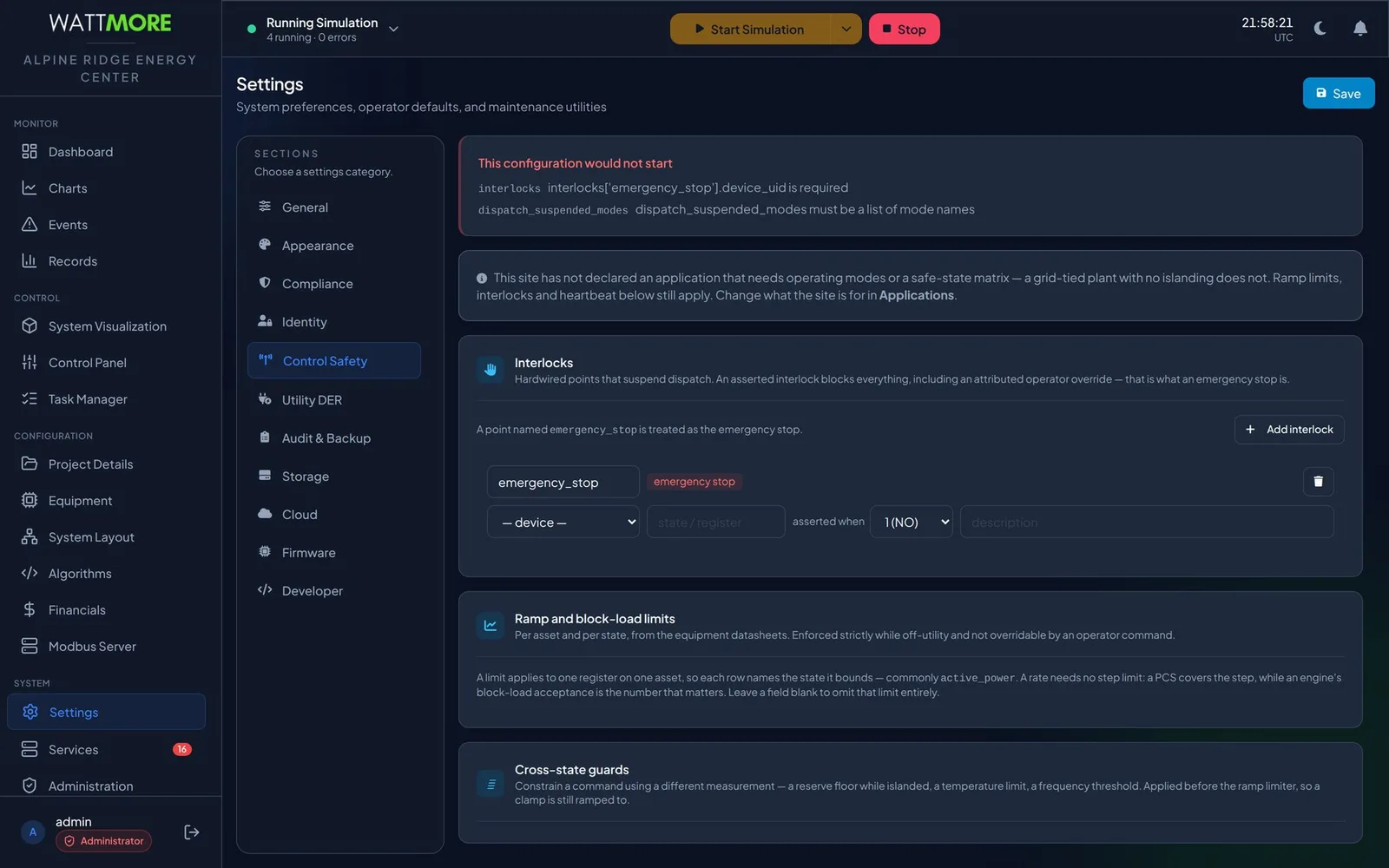Select the Appearance settings section
This screenshot has width=1389, height=868.
coord(334,246)
